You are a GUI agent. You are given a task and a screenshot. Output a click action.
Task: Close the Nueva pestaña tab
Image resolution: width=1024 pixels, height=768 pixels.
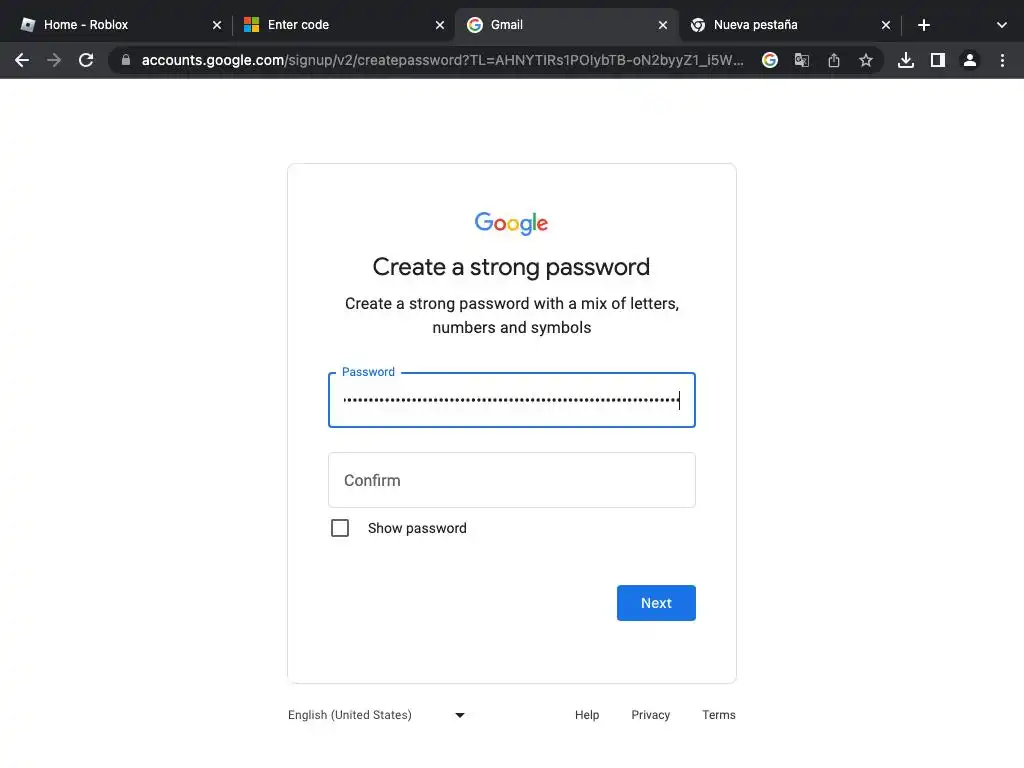coord(885,25)
